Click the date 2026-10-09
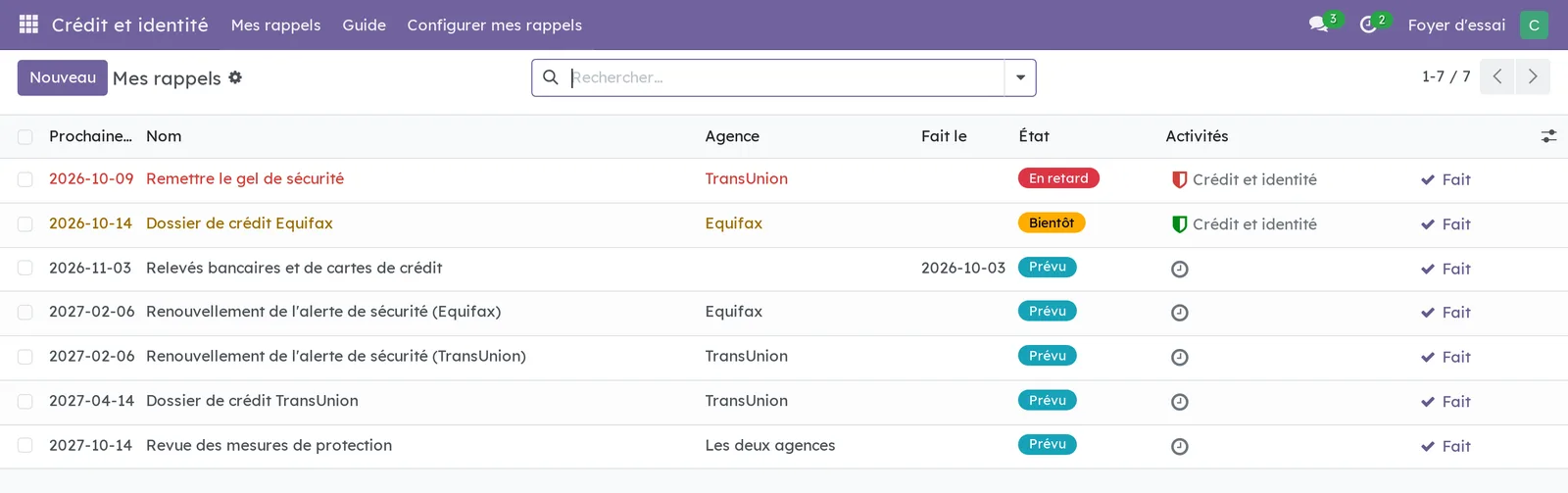1568x493 pixels. [91, 178]
